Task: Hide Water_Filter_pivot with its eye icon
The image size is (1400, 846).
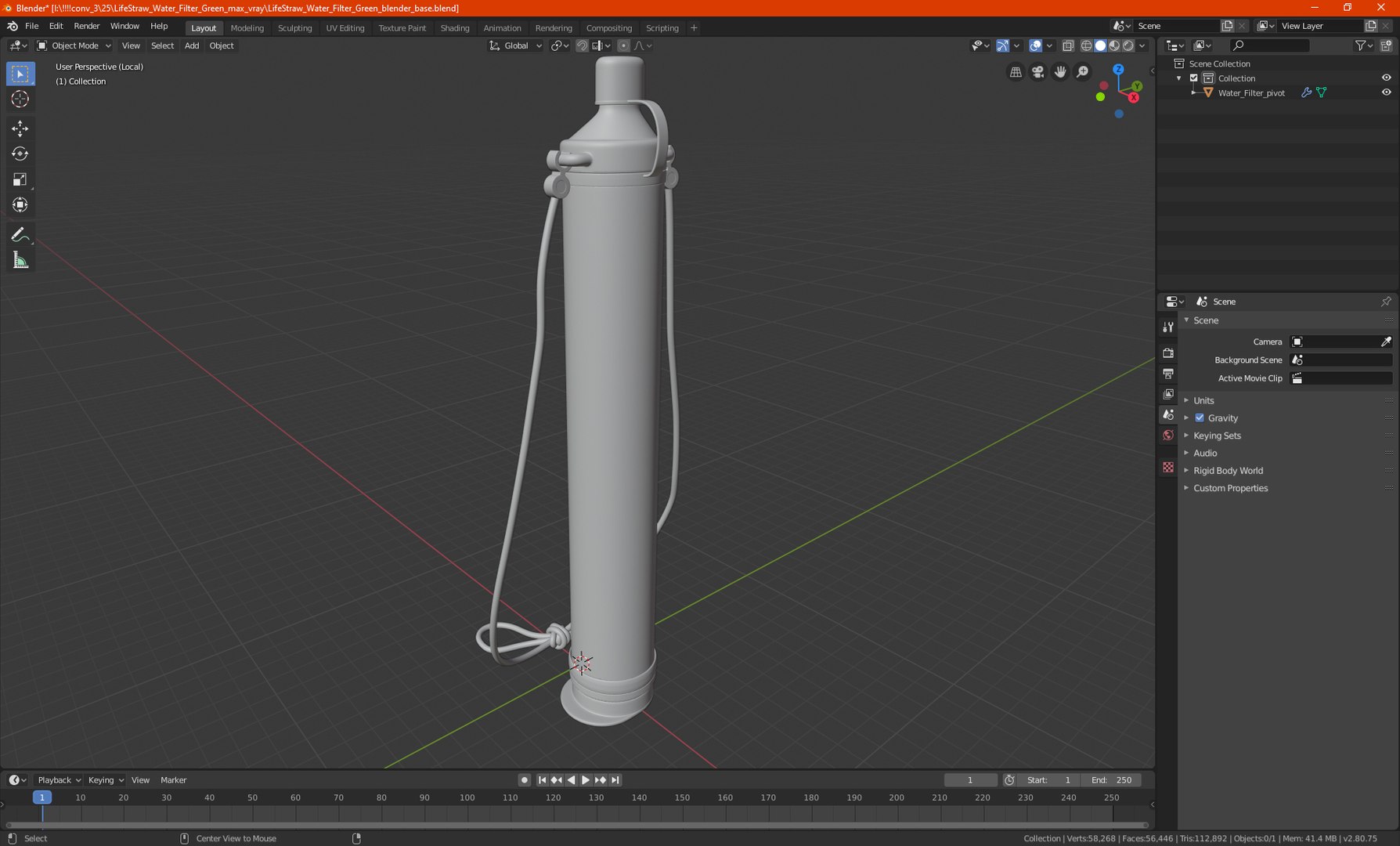Action: pos(1386,92)
